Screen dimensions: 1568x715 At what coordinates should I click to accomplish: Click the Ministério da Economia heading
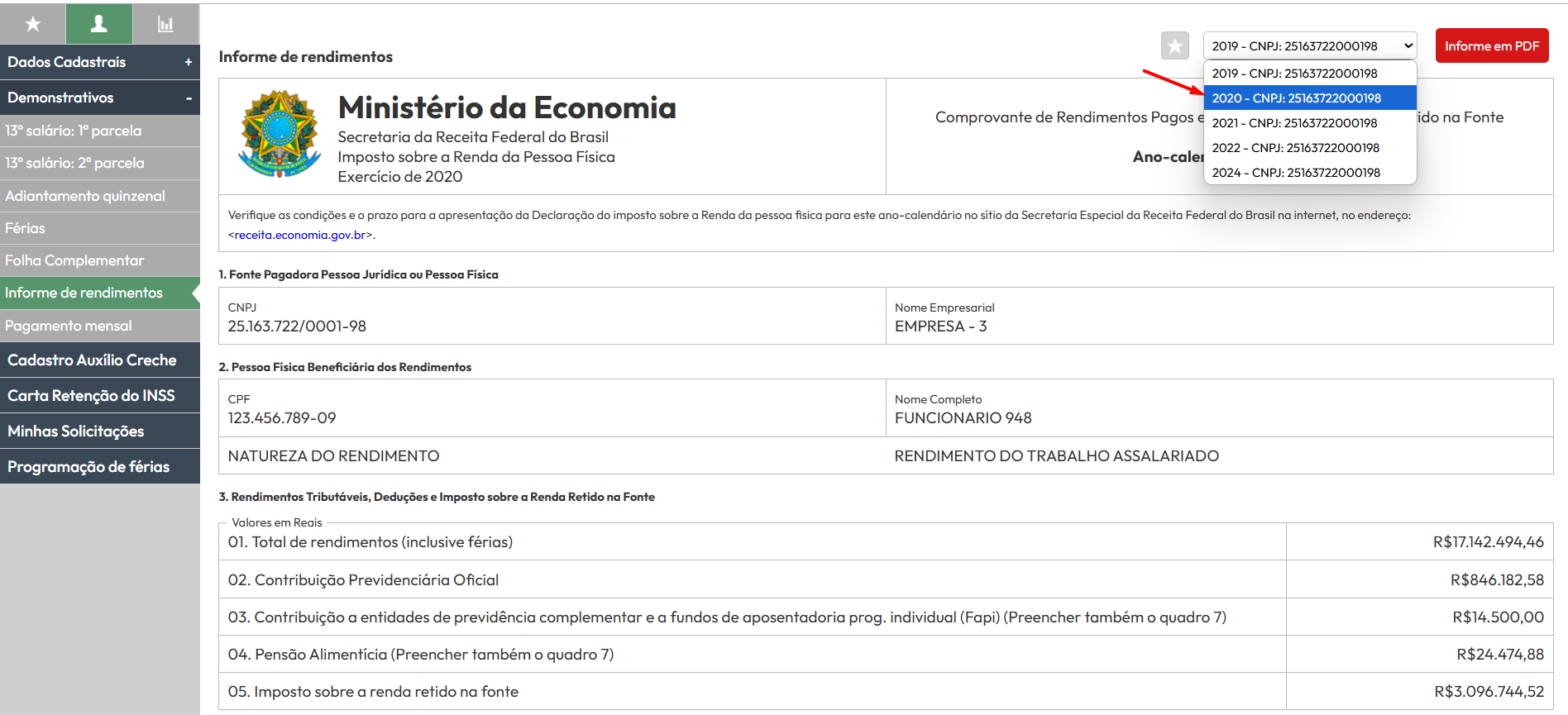[x=507, y=108]
